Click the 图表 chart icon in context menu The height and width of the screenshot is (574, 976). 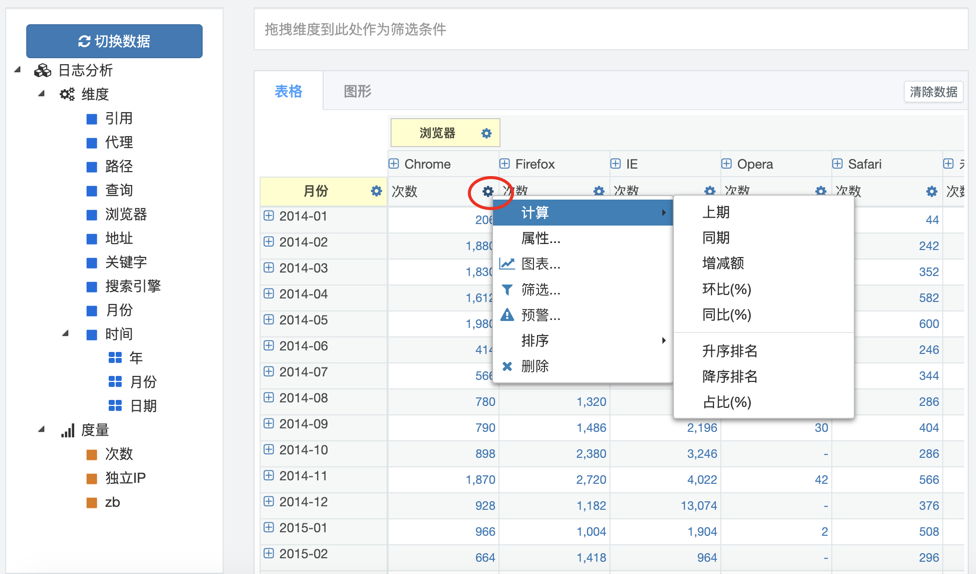click(x=508, y=264)
